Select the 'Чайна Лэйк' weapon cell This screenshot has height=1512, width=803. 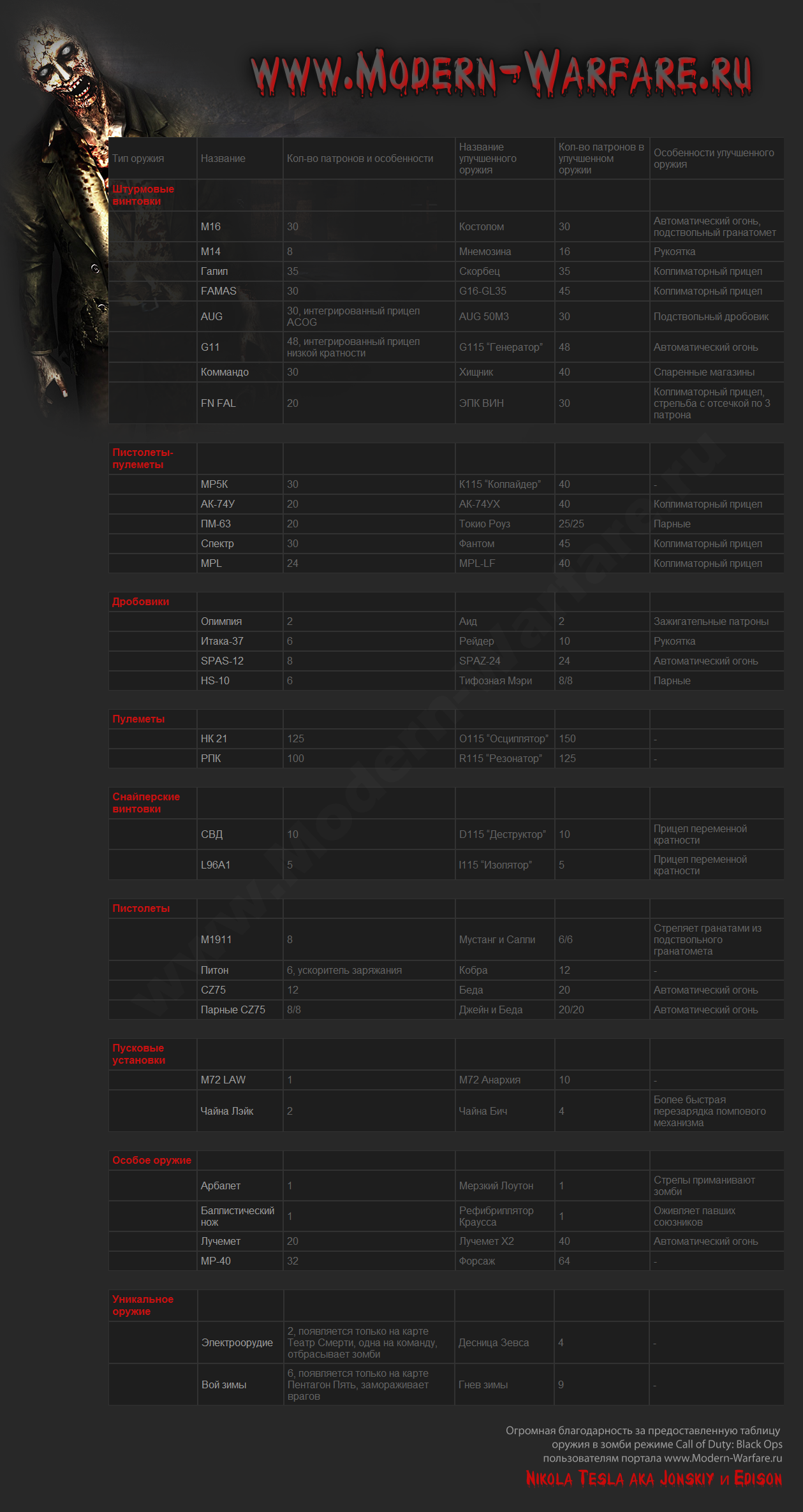(240, 1112)
